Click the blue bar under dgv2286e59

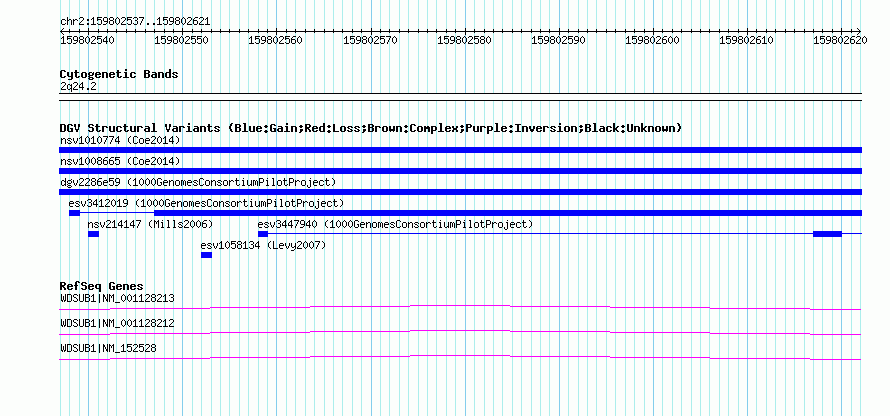[x=460, y=192]
